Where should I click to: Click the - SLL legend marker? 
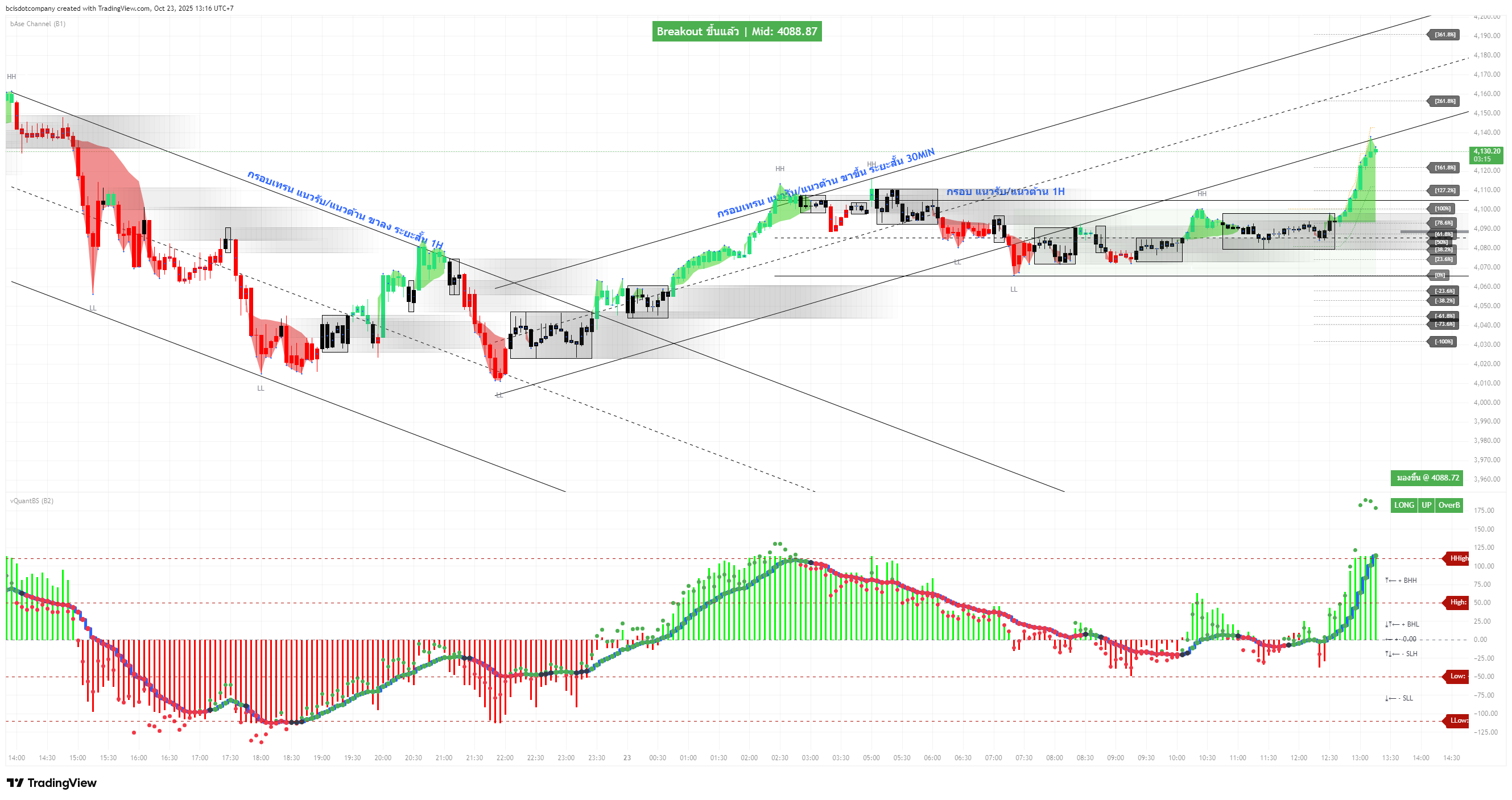[1399, 698]
